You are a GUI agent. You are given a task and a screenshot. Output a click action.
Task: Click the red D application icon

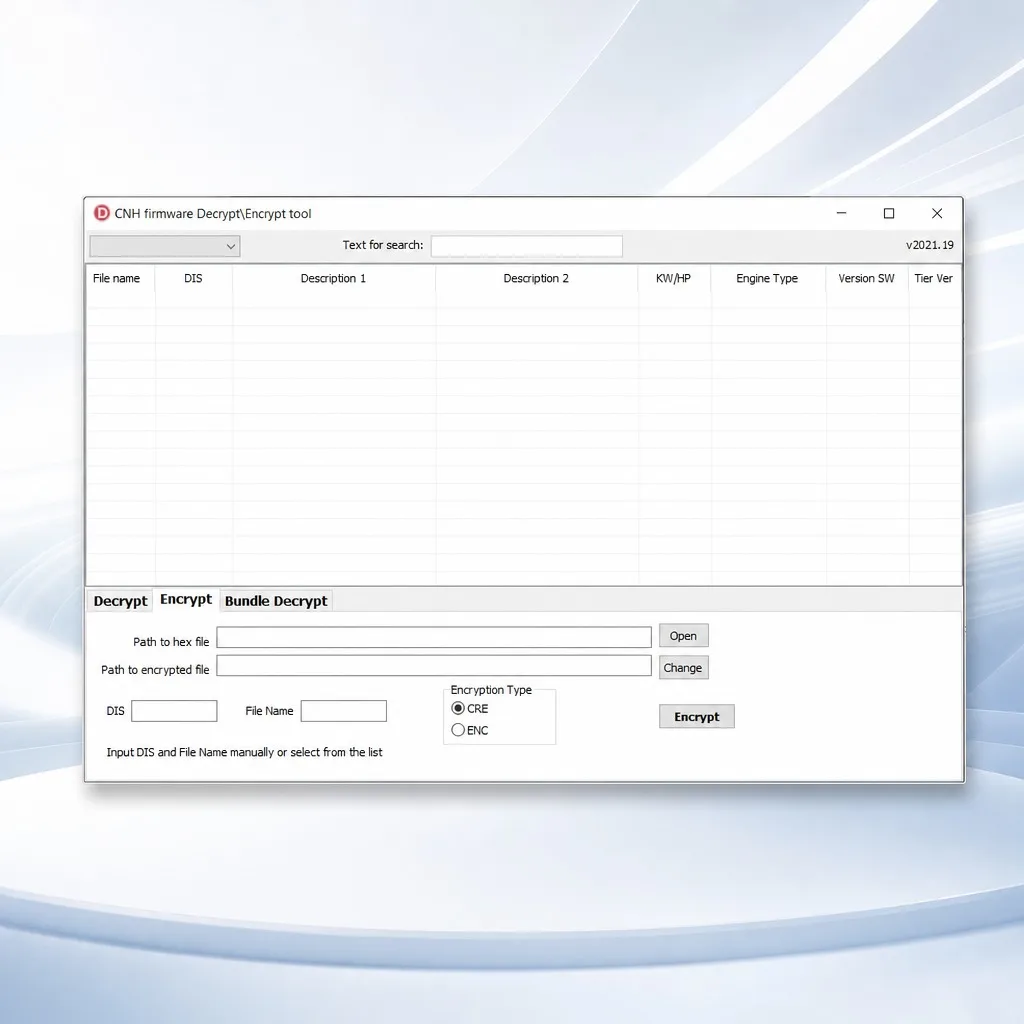coord(102,214)
